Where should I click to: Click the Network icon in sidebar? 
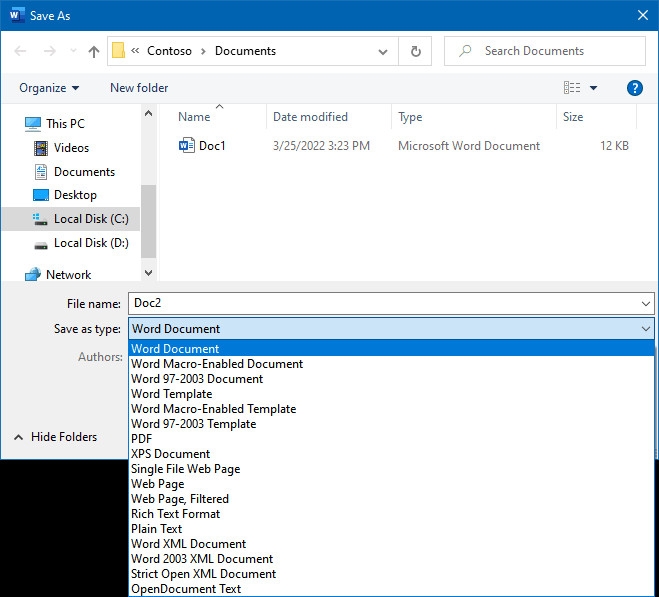(x=33, y=275)
